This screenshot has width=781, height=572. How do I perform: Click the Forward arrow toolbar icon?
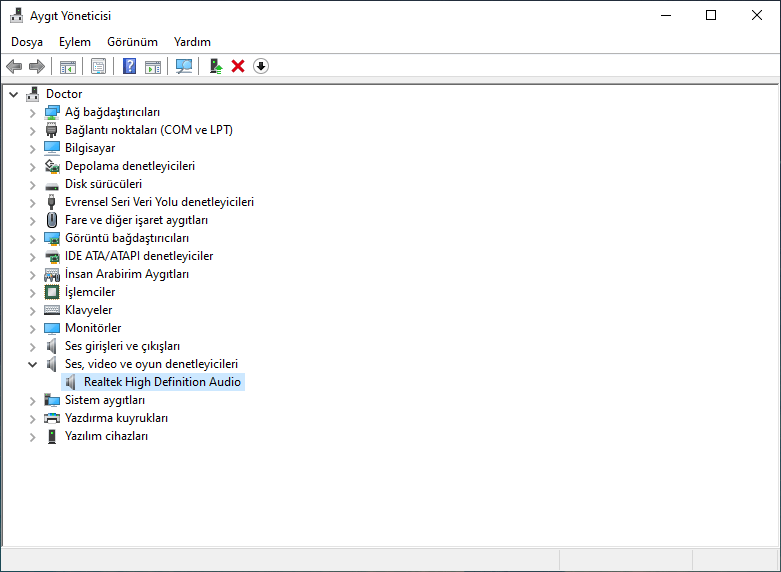[37, 66]
